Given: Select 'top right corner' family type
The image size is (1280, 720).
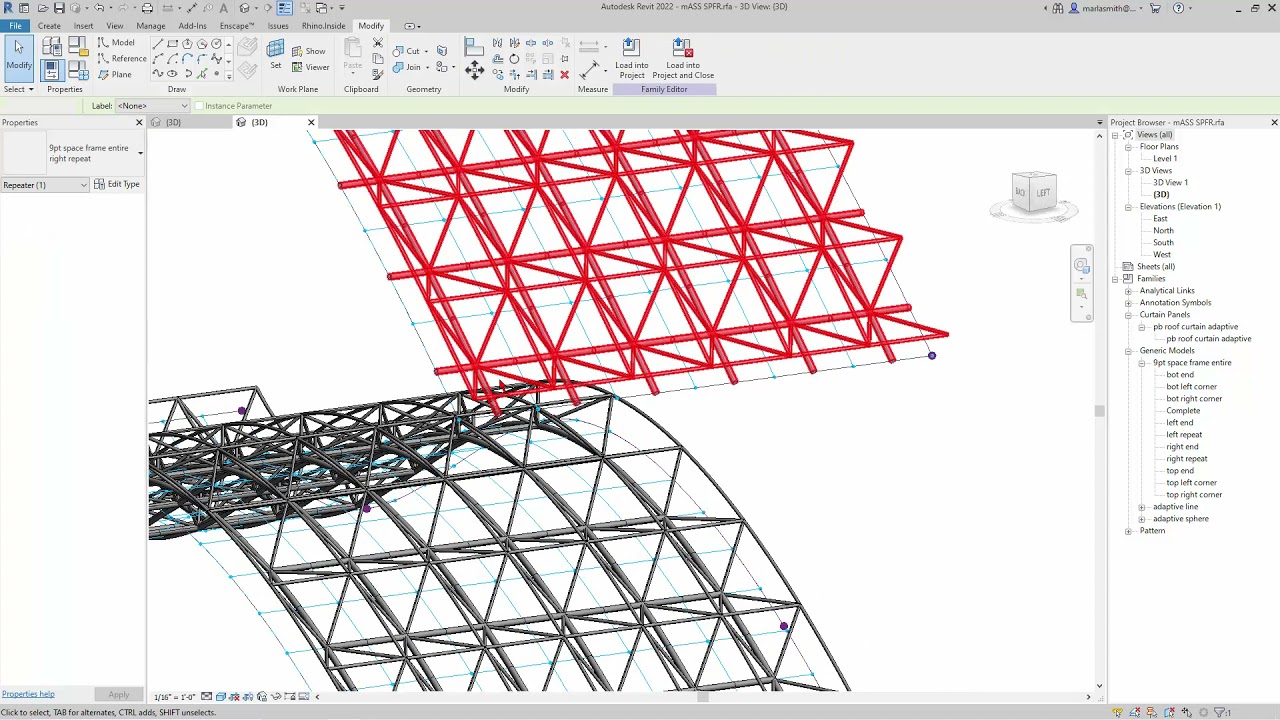Looking at the screenshot, I should [1194, 495].
